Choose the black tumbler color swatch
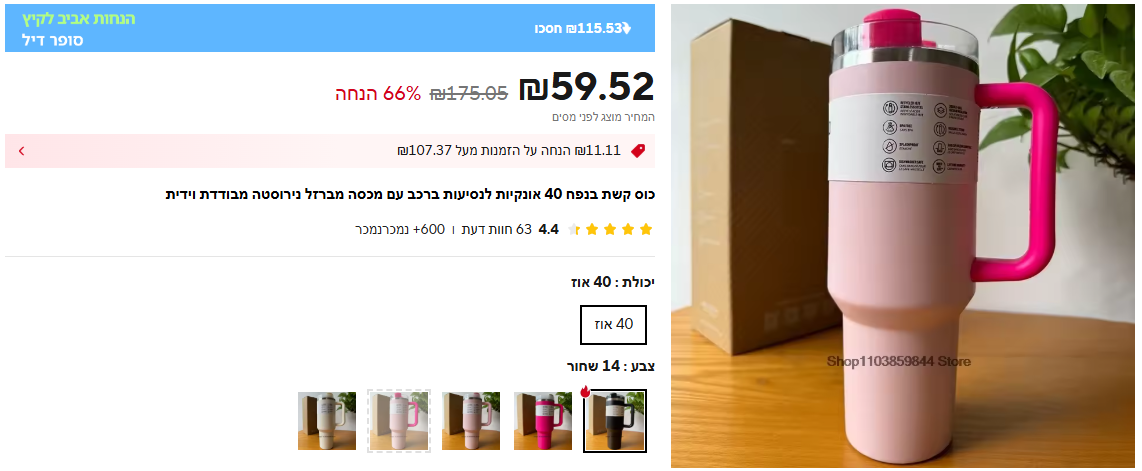This screenshot has width=1142, height=471. pyautogui.click(x=615, y=421)
